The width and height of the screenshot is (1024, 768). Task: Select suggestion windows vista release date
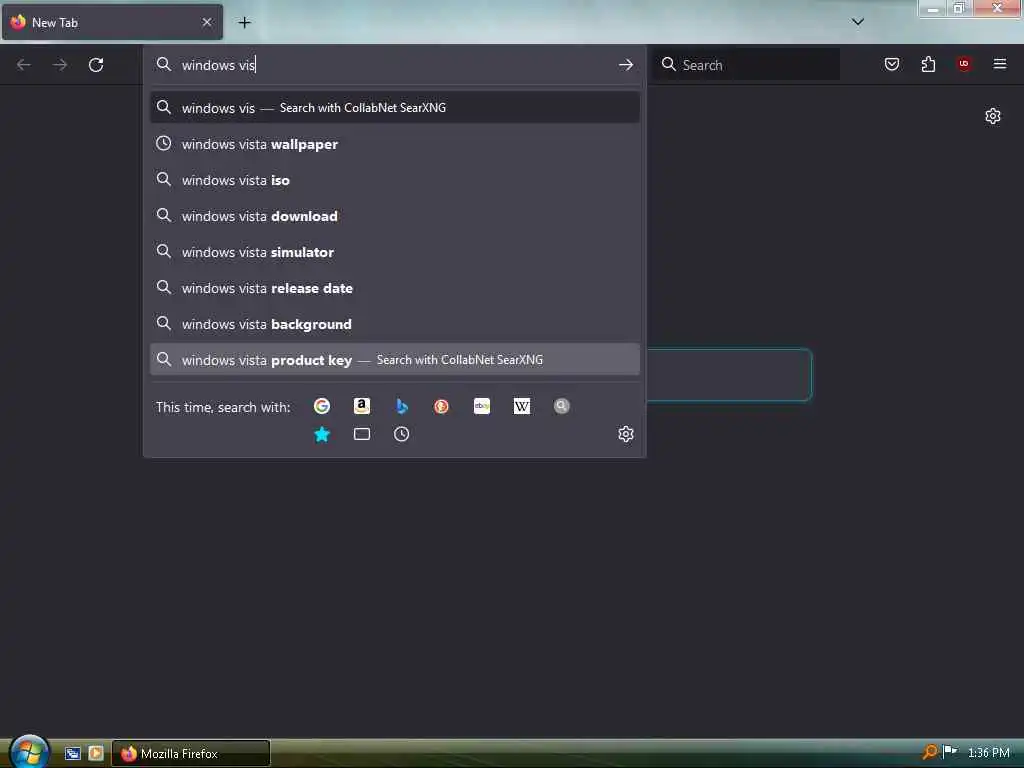coord(394,287)
